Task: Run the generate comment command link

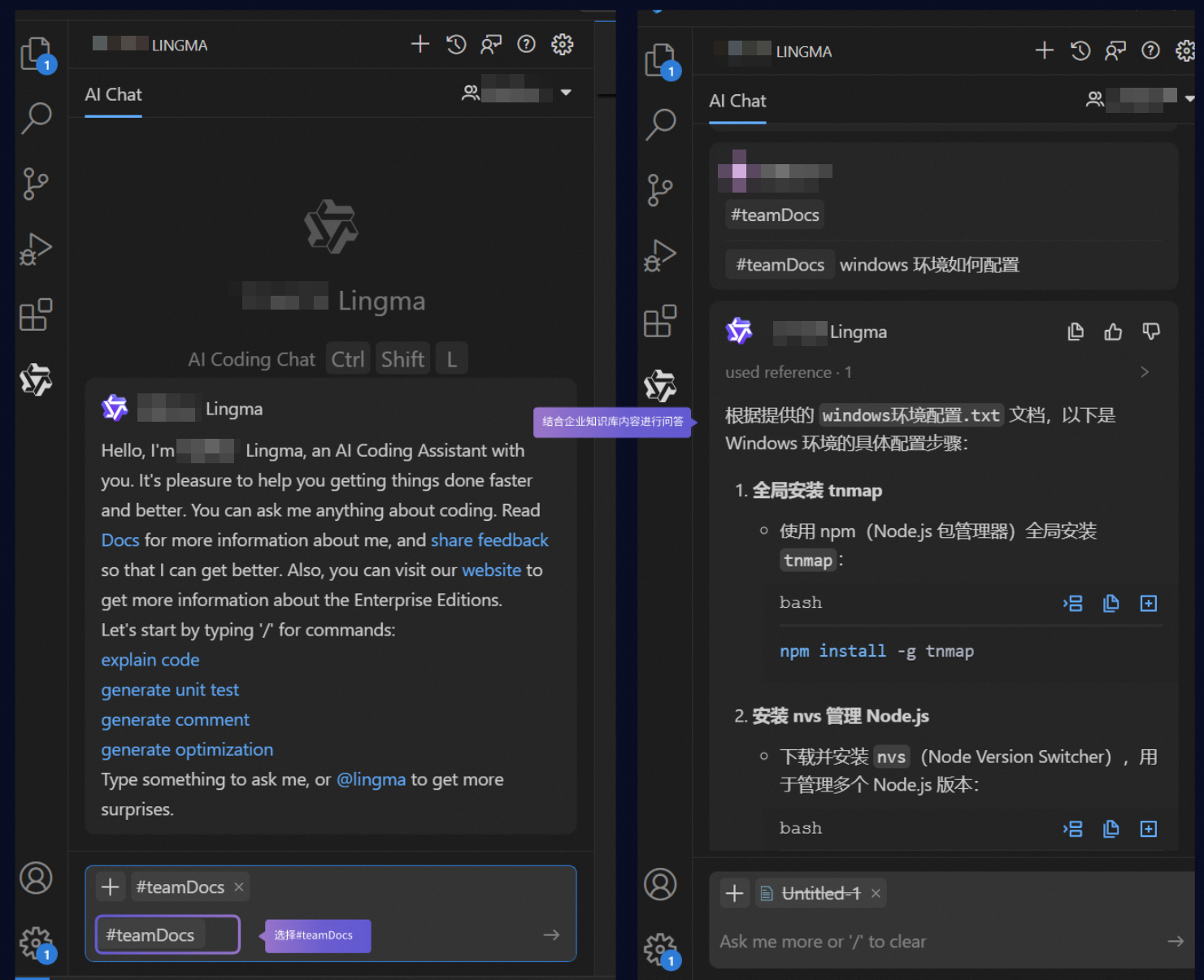Action: 175,720
